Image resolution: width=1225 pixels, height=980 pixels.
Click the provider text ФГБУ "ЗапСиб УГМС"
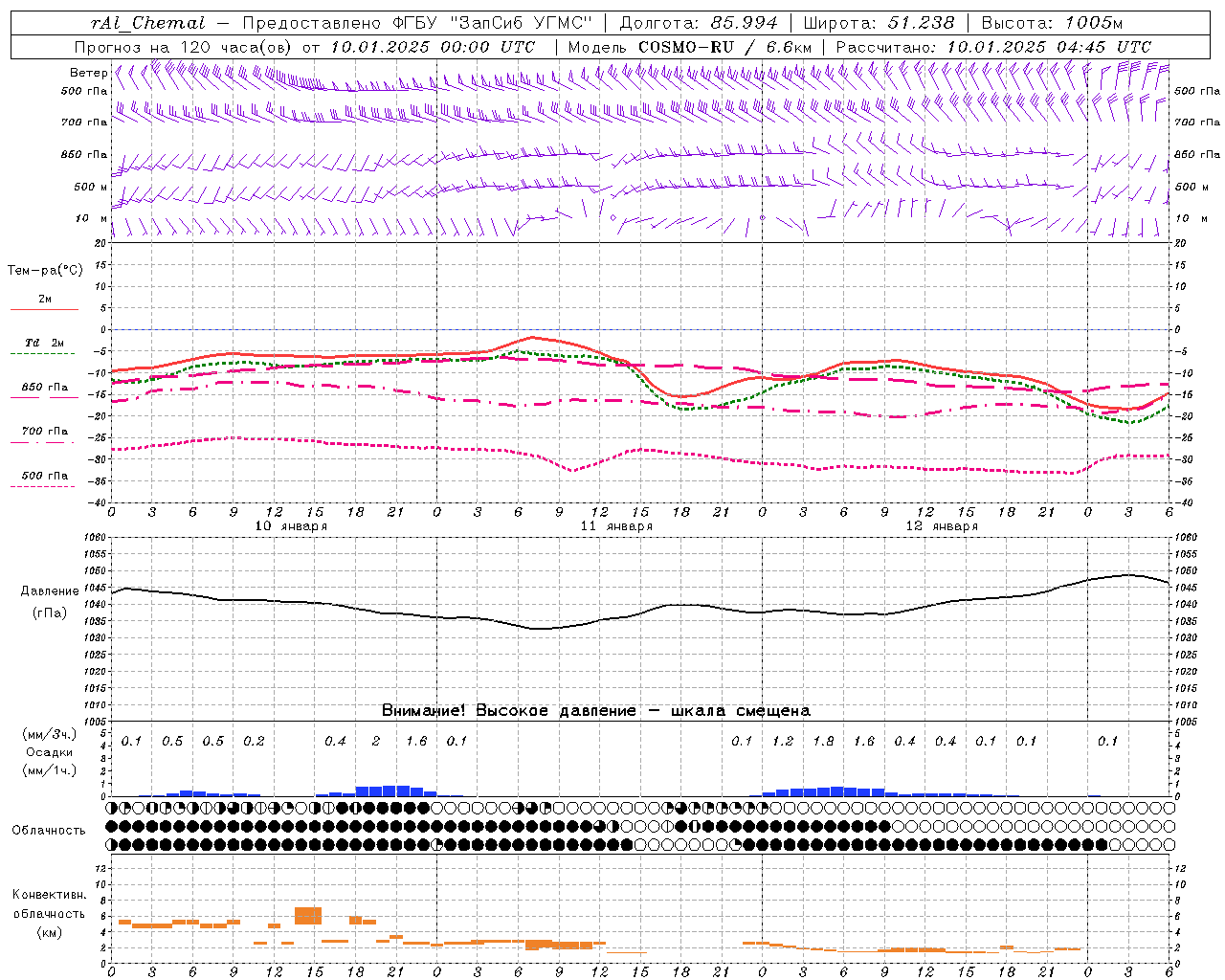click(x=492, y=23)
